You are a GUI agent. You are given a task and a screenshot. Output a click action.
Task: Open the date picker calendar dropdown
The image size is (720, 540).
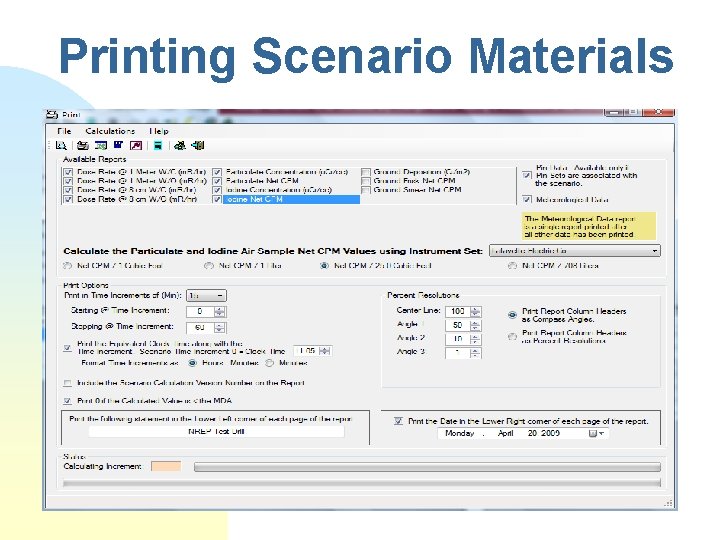[596, 433]
